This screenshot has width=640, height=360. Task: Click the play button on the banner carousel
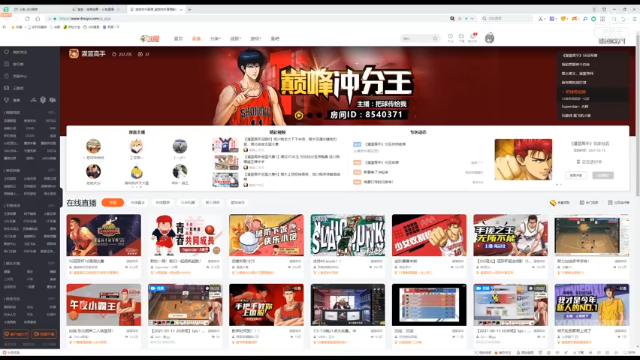pyautogui.click(x=299, y=116)
